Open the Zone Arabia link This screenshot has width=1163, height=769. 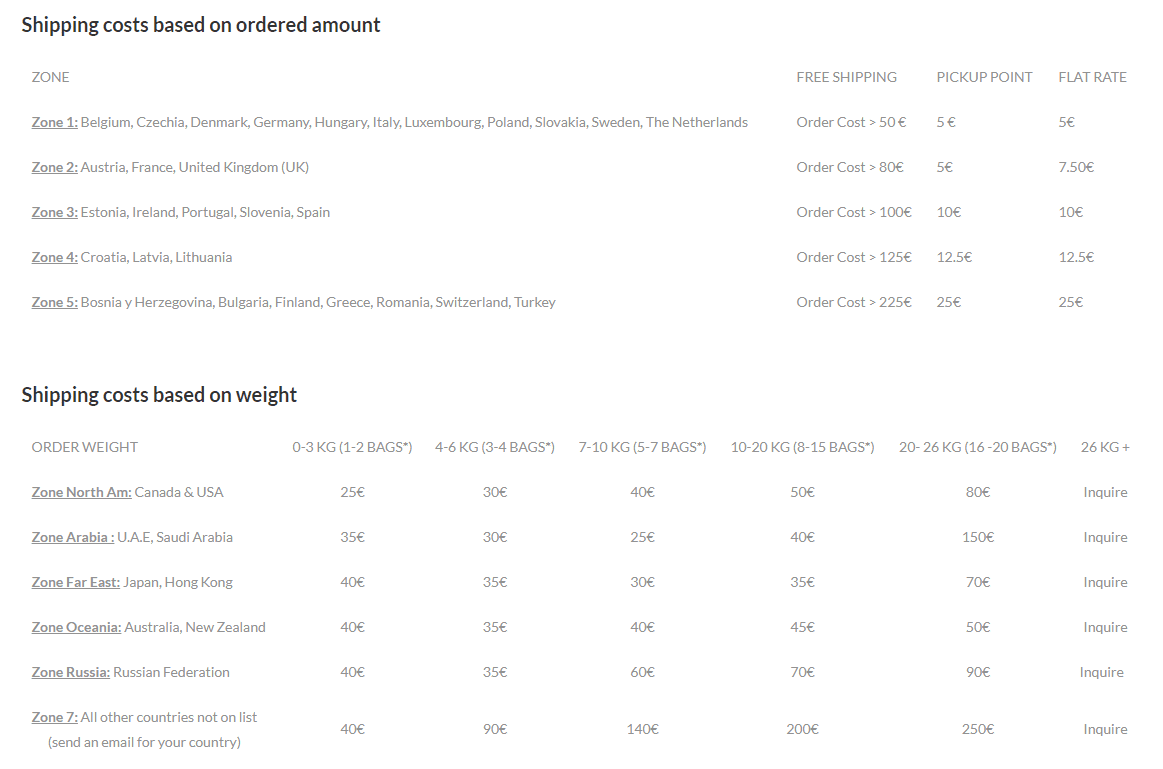73,538
